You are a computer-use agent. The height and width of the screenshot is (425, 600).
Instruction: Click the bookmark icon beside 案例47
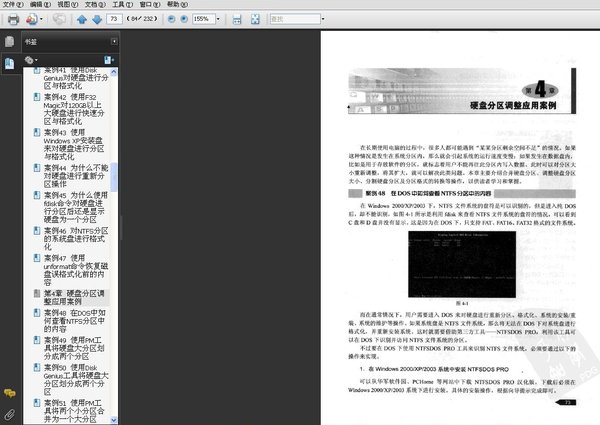pyautogui.click(x=37, y=258)
